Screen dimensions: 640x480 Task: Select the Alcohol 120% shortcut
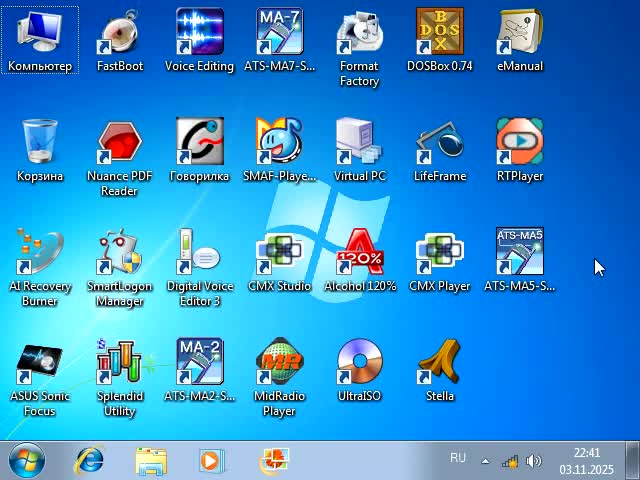click(x=359, y=254)
